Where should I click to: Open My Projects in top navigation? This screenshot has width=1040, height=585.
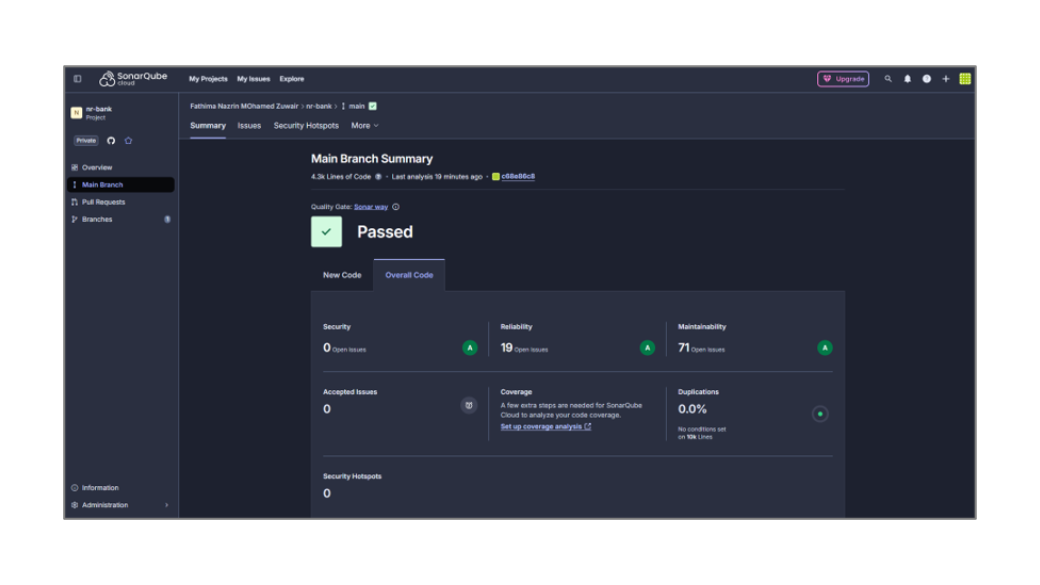tap(208, 79)
